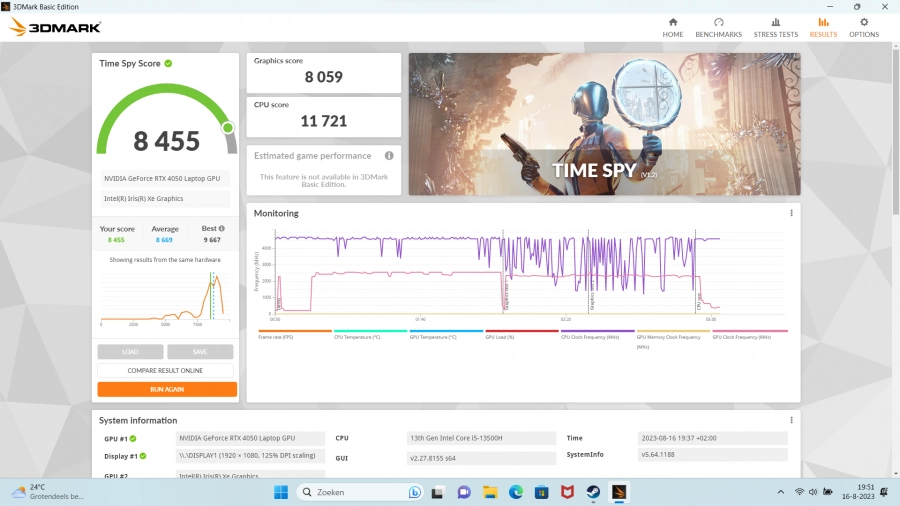Click the GPU #1 green check icon
The height and width of the screenshot is (506, 900).
pos(133,438)
